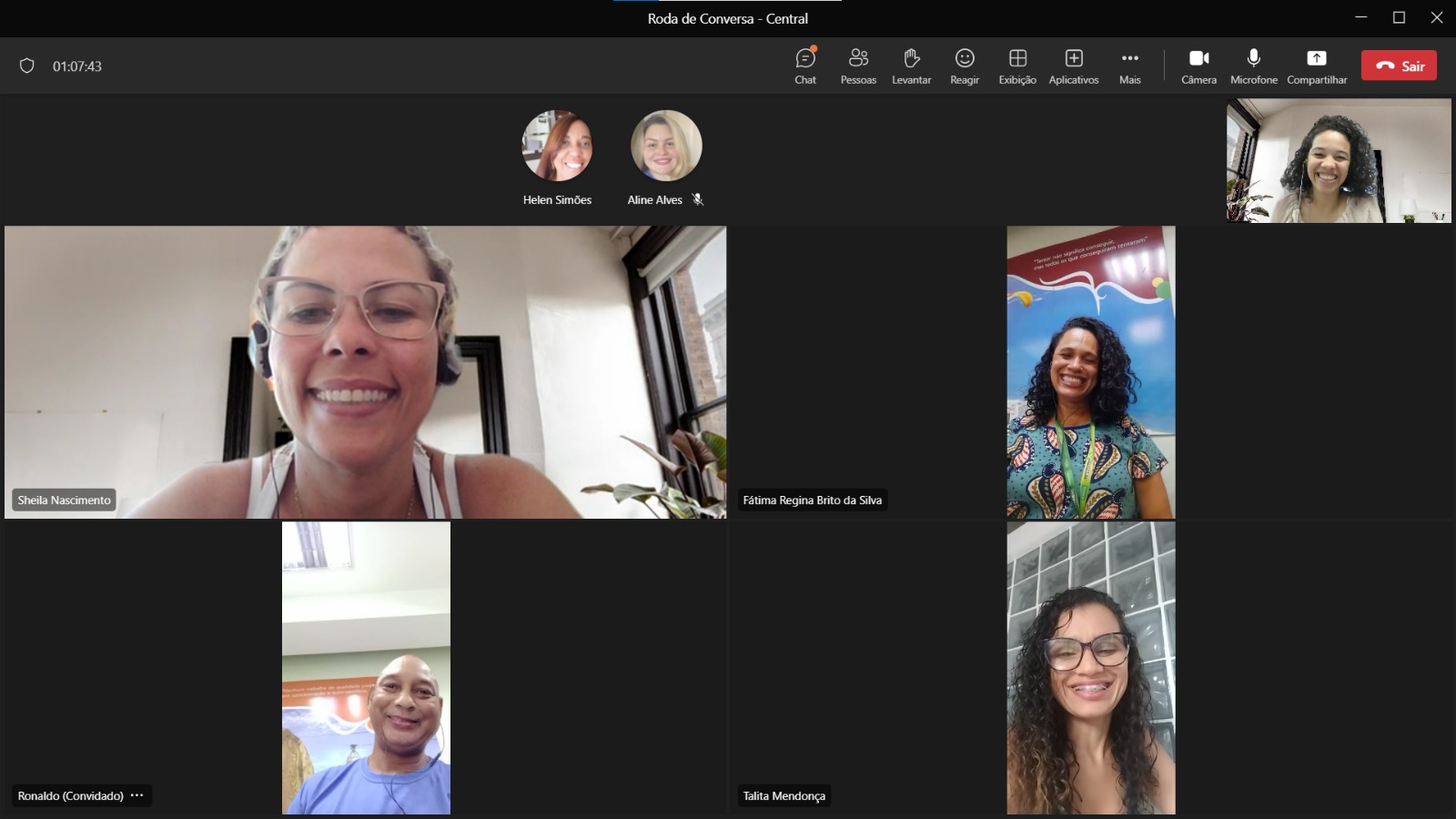Show the Pessoas participants list
This screenshot has height=819, width=1456.
(x=858, y=66)
